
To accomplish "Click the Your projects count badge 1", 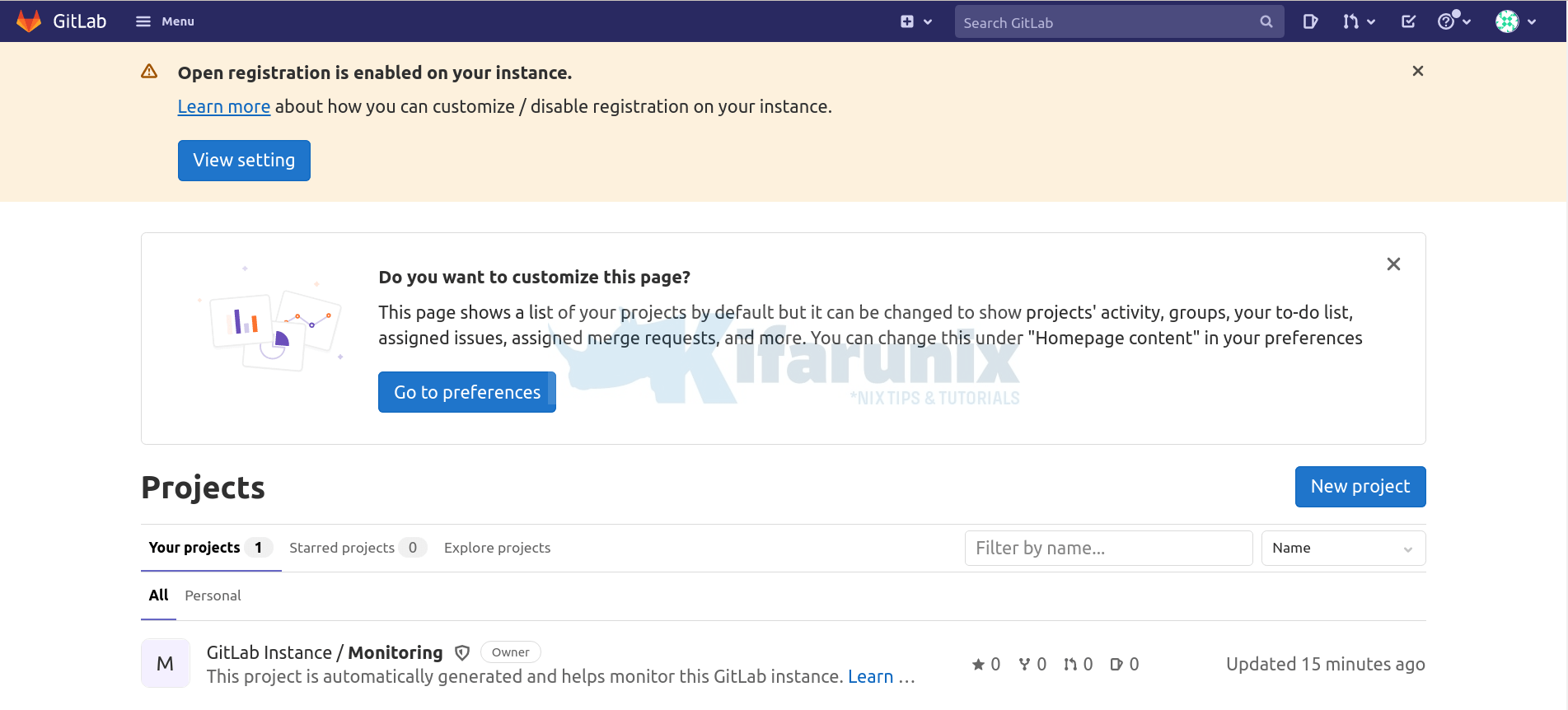I will pos(258,548).
